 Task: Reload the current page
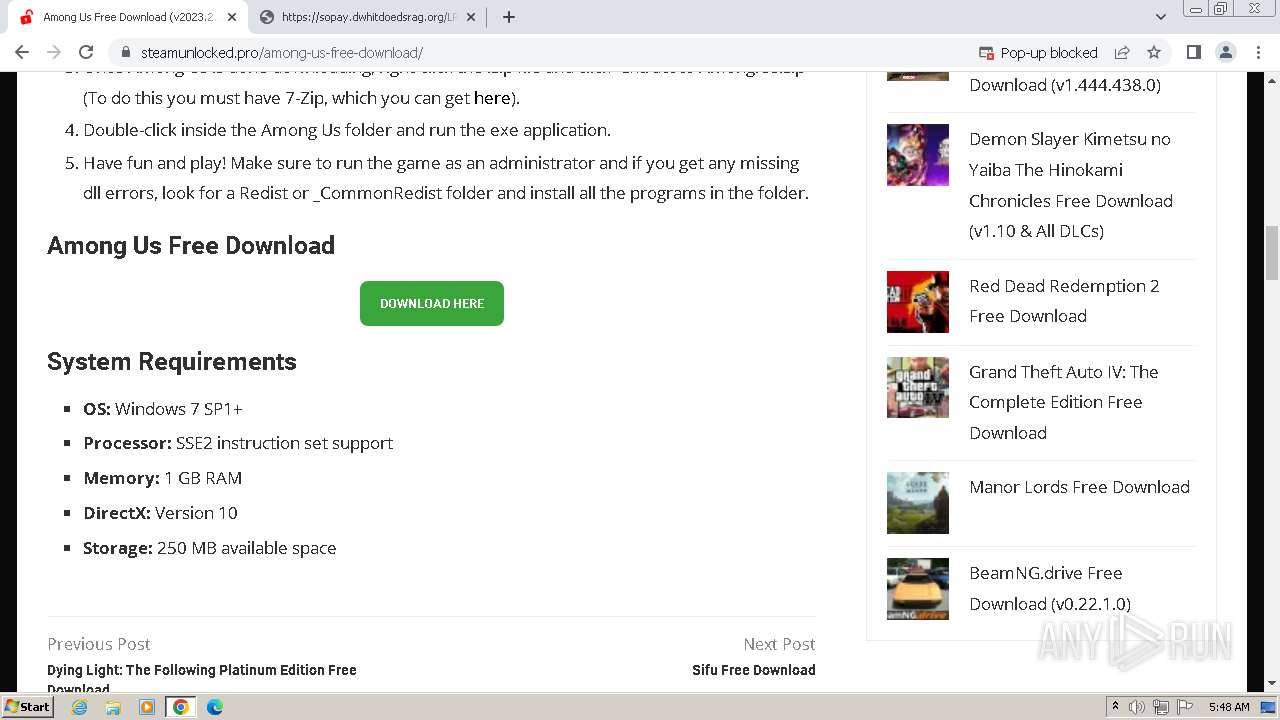[86, 52]
